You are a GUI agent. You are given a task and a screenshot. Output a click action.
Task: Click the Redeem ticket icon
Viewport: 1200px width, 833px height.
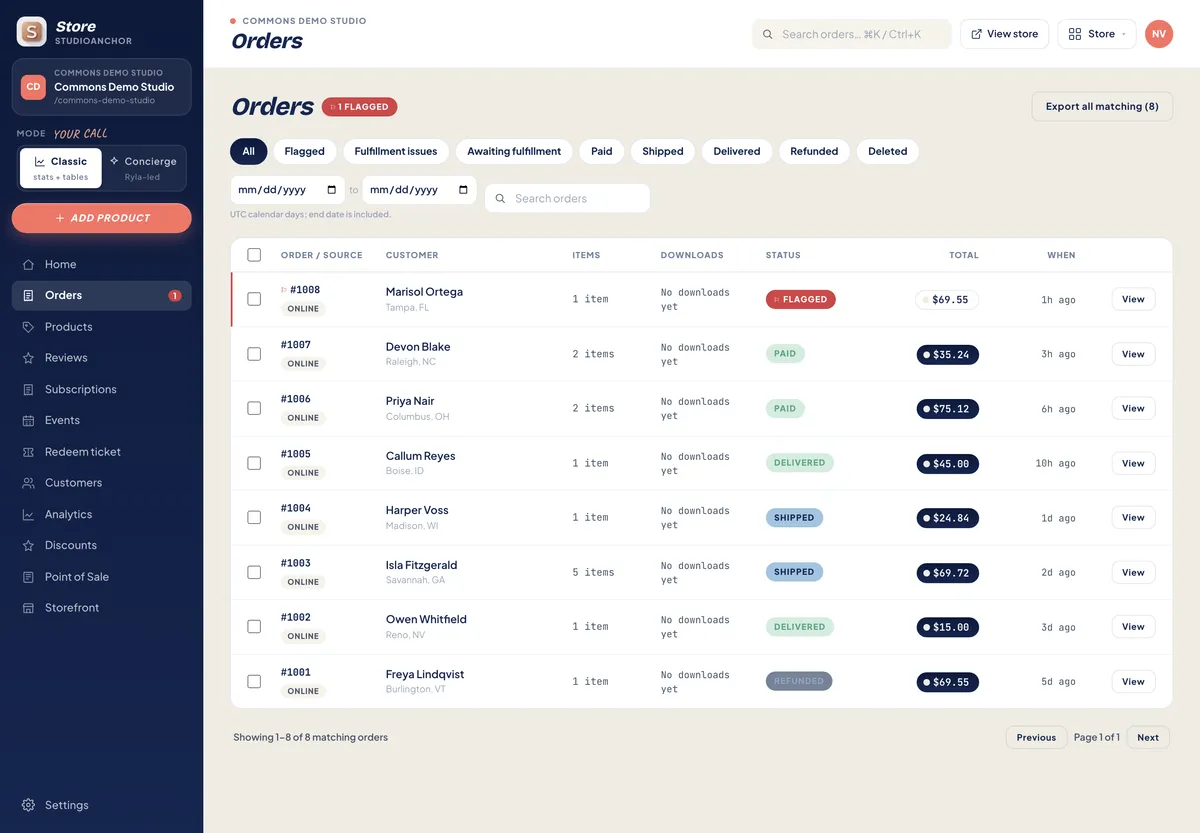28,452
